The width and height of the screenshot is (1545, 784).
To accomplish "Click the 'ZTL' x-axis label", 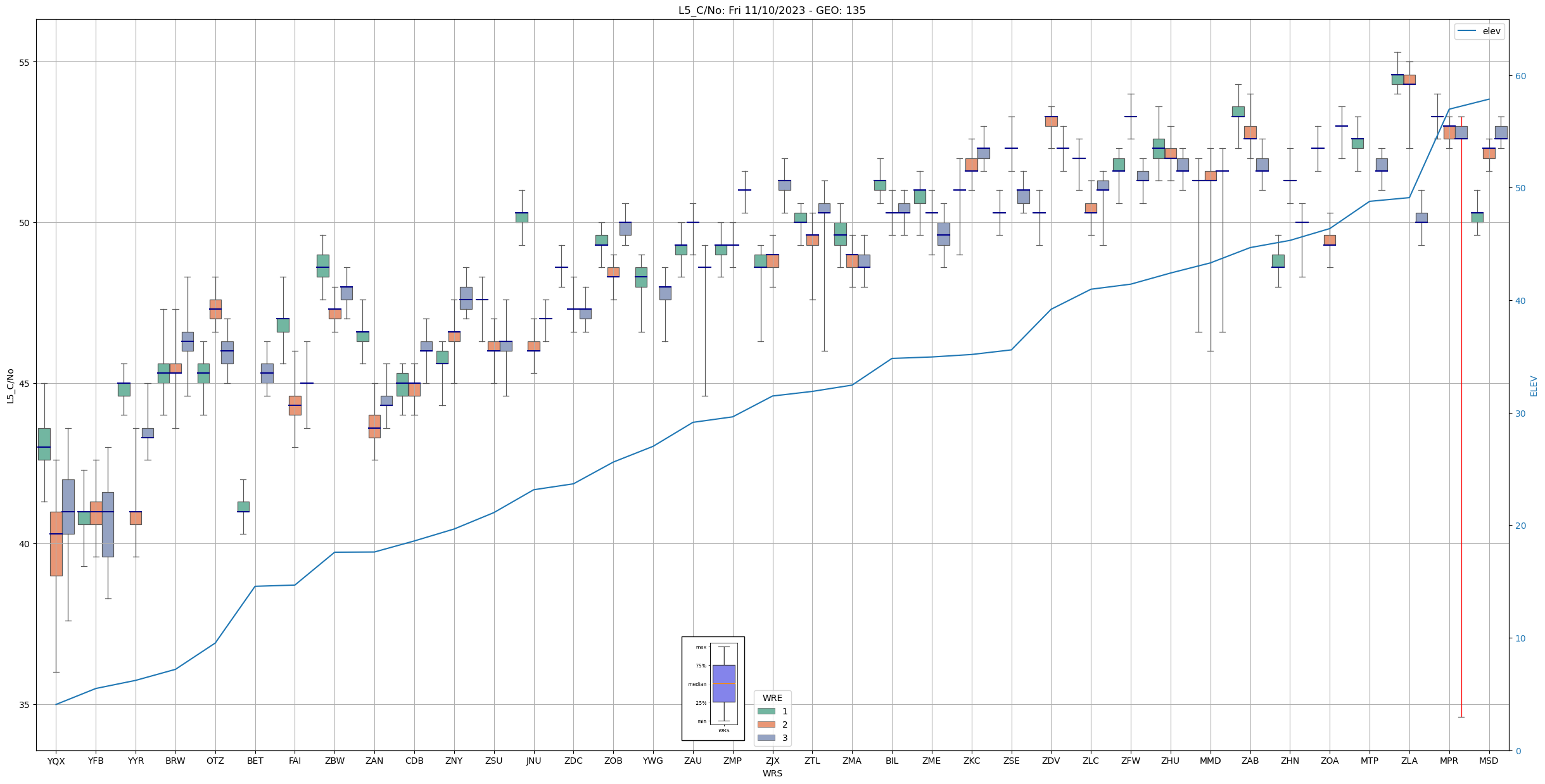I will (x=812, y=761).
